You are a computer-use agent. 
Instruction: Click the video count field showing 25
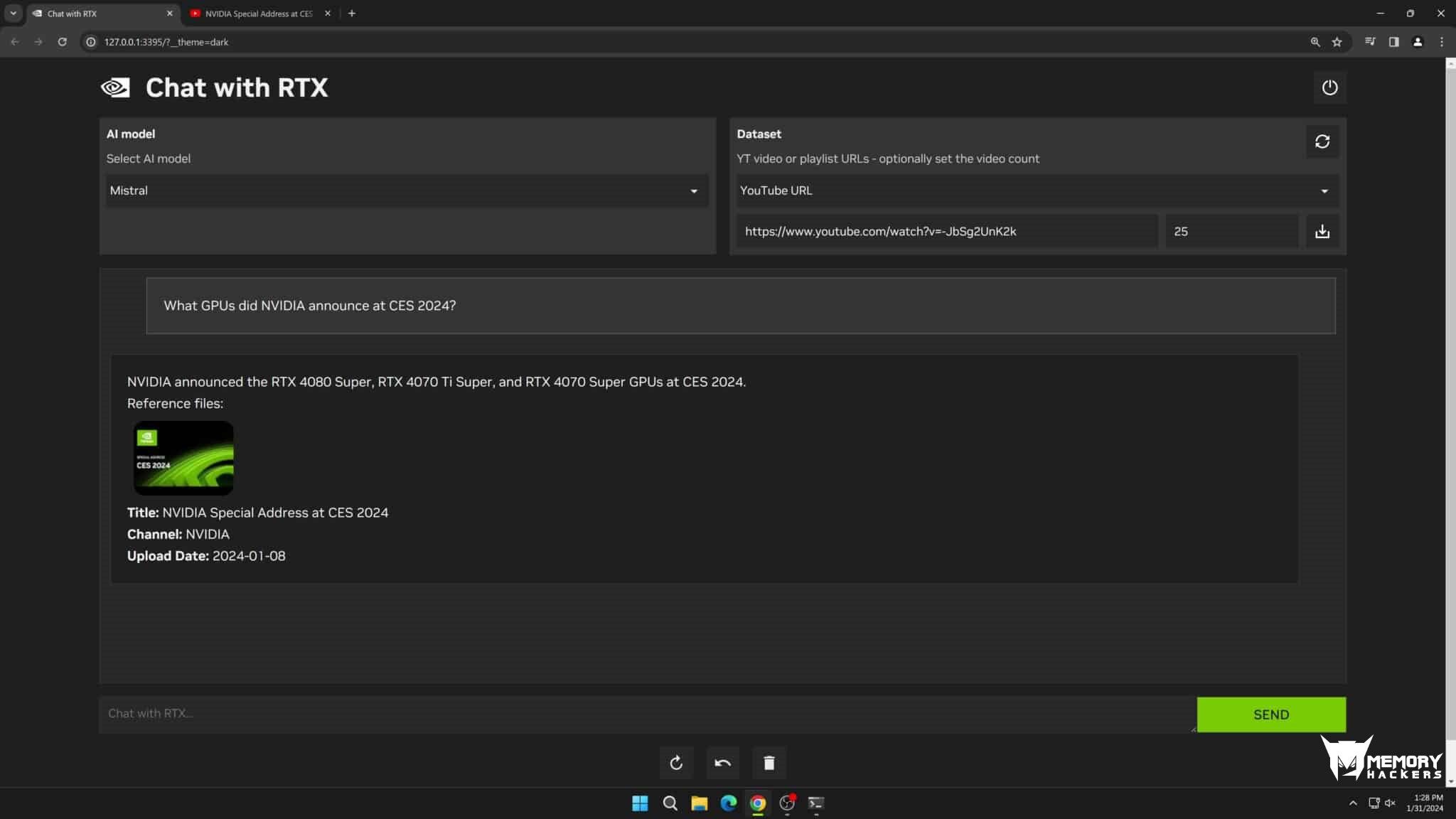1232,231
